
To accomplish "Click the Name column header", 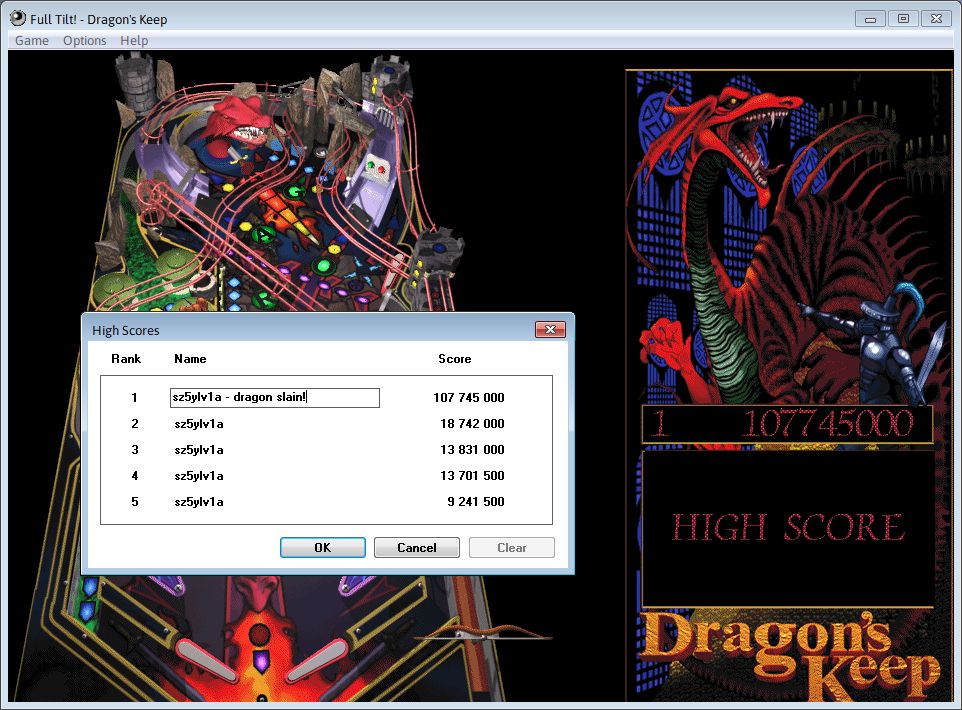I will pyautogui.click(x=190, y=359).
